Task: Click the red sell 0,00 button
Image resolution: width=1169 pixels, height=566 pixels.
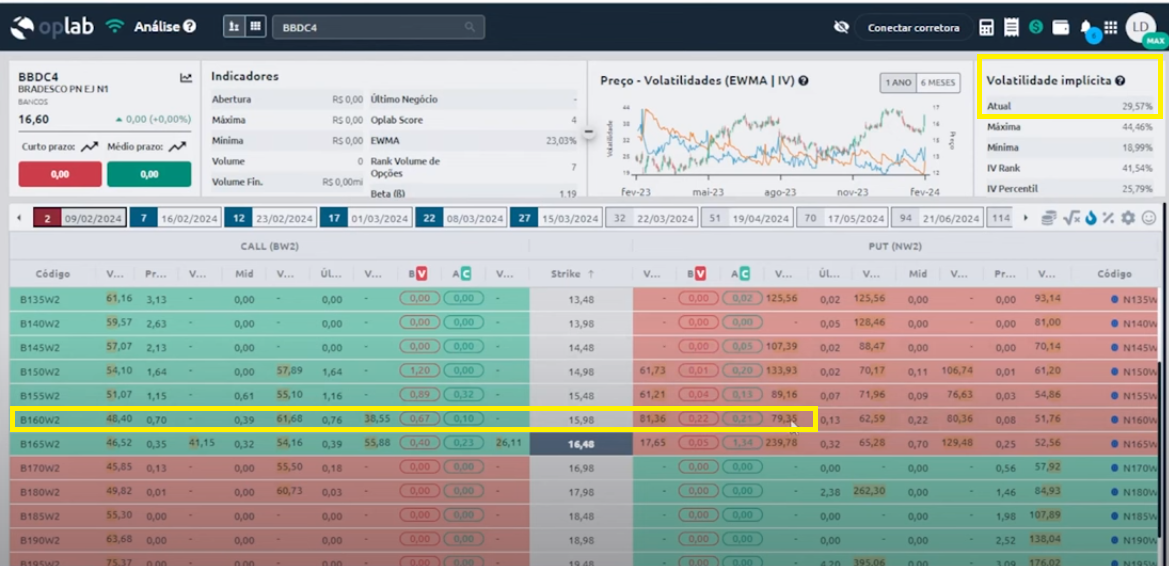Action: (x=60, y=174)
